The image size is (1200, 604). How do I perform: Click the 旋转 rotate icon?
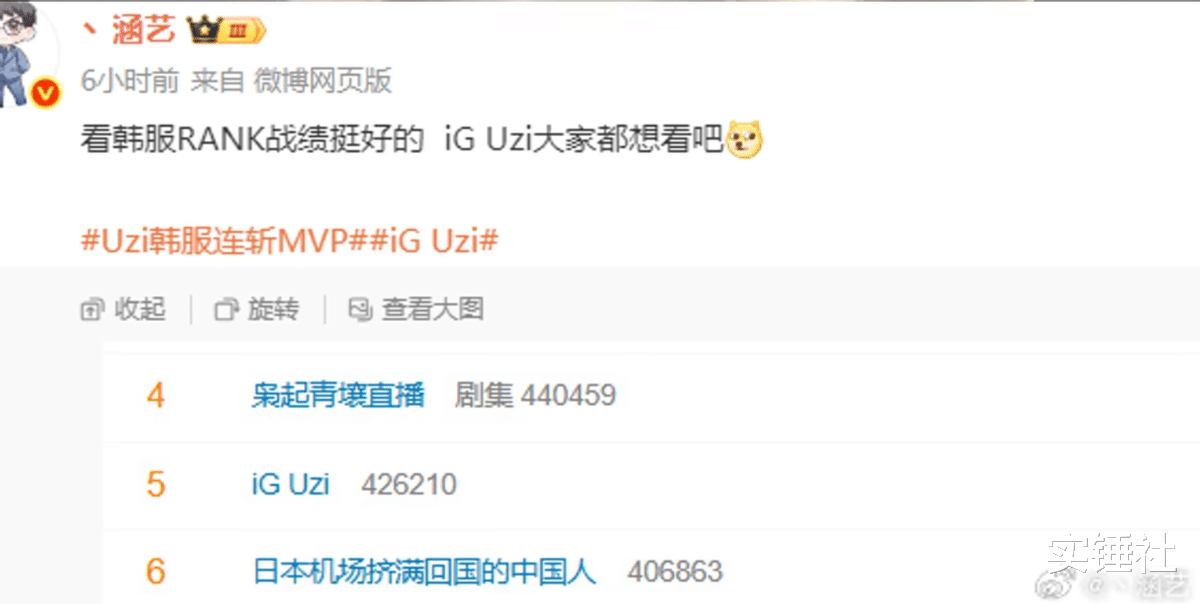(x=227, y=310)
